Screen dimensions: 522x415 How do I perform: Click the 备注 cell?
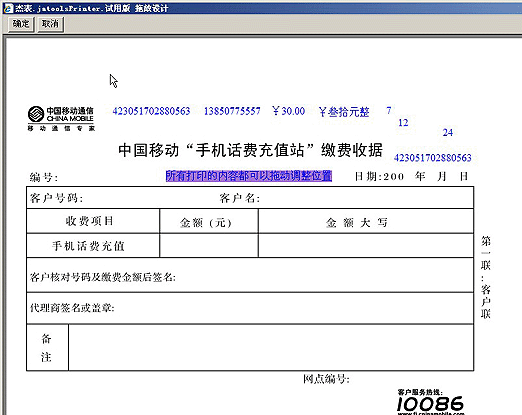48,347
